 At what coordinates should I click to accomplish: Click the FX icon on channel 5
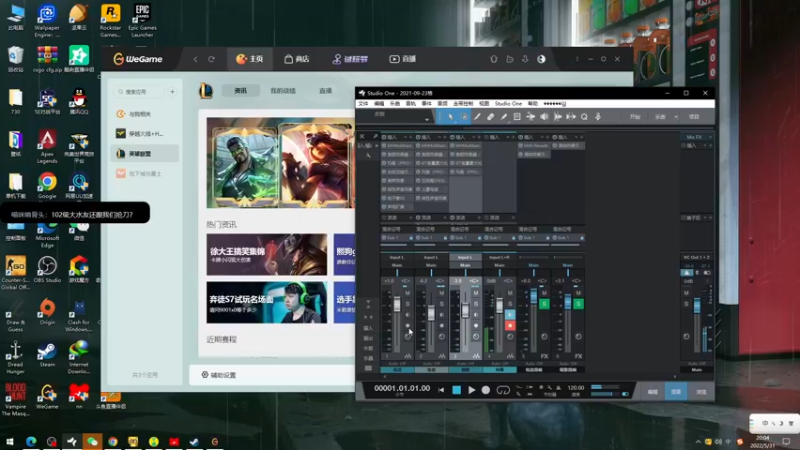coord(544,356)
